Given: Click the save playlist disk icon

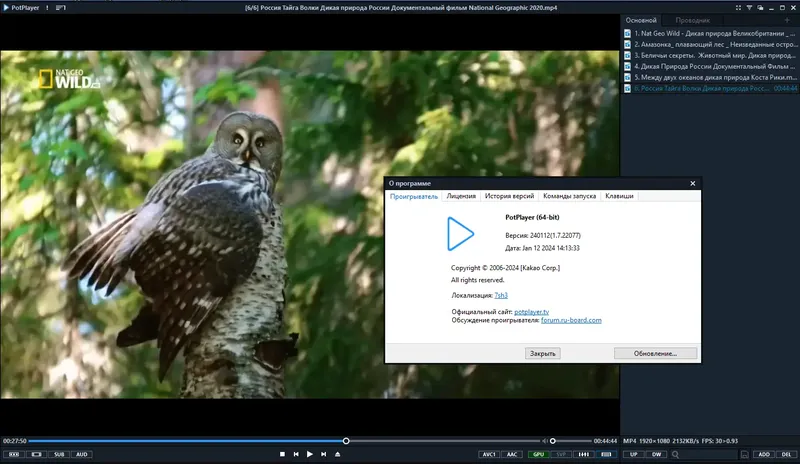Looking at the screenshot, I should click(744, 454).
